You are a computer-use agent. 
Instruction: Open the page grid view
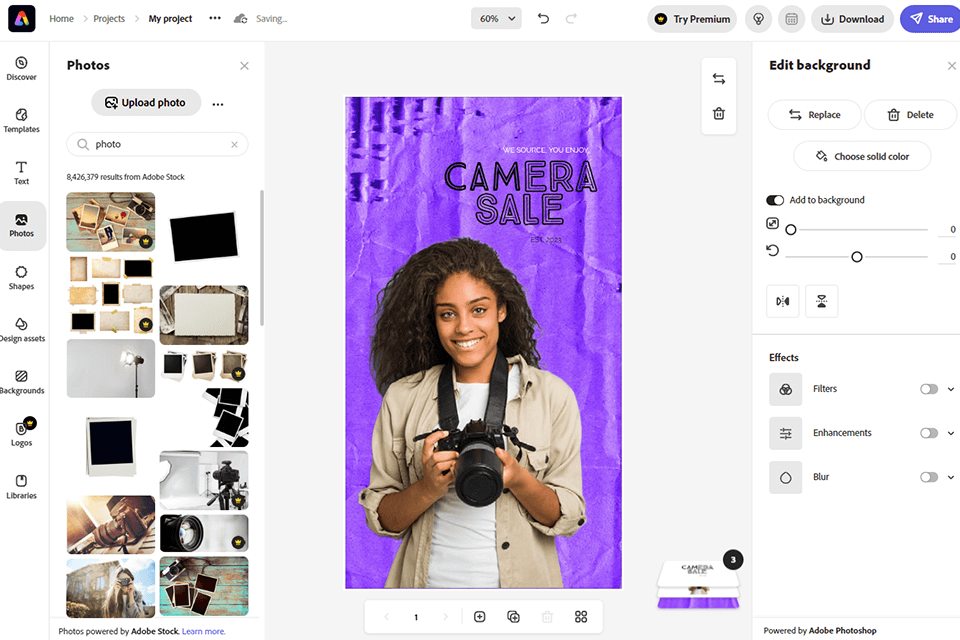[581, 617]
